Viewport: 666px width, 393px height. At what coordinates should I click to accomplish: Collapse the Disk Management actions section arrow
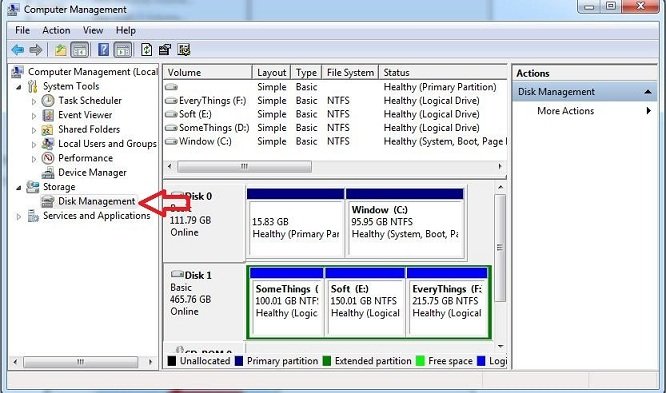click(x=648, y=92)
